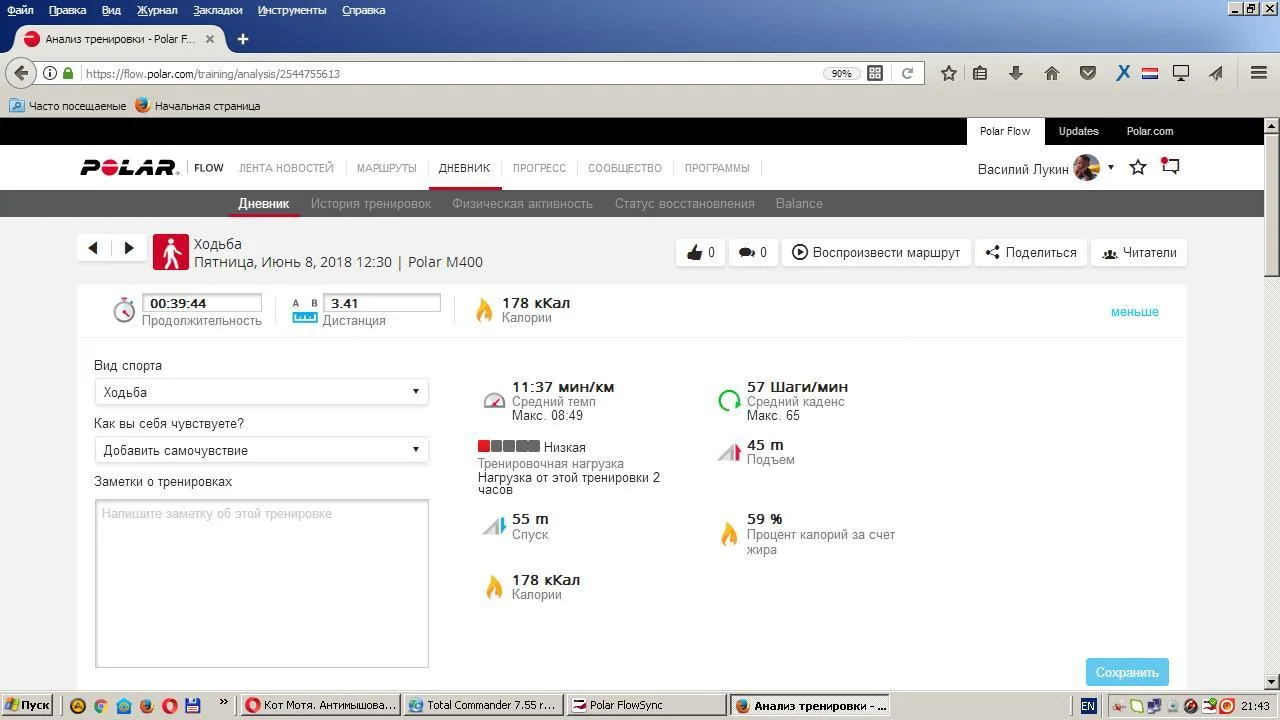Switch to Total Commander in the taskbar
The height and width of the screenshot is (720, 1280).
482,705
